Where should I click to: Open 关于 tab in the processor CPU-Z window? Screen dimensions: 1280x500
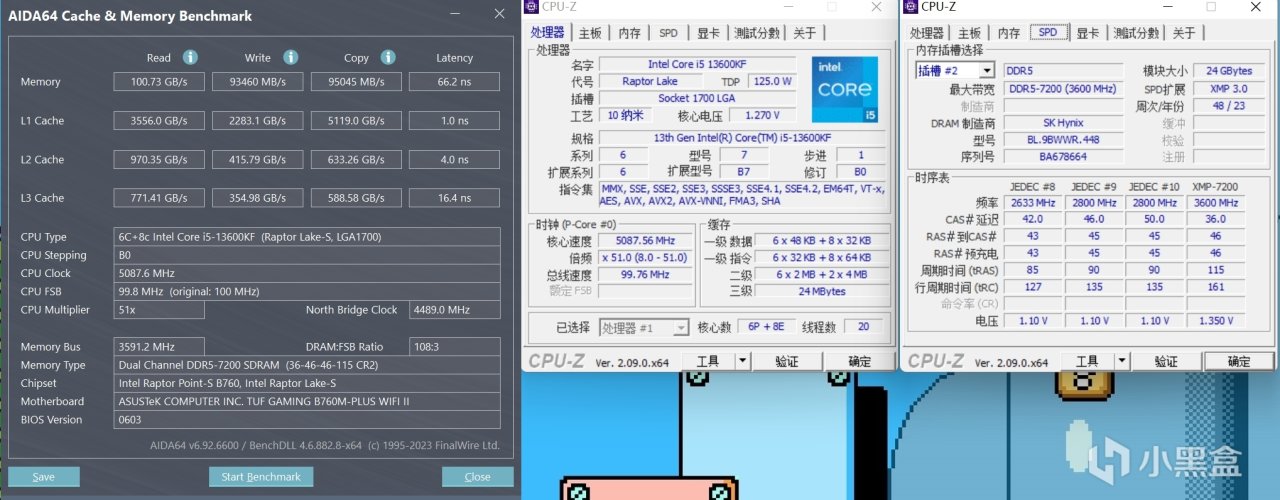click(x=804, y=33)
